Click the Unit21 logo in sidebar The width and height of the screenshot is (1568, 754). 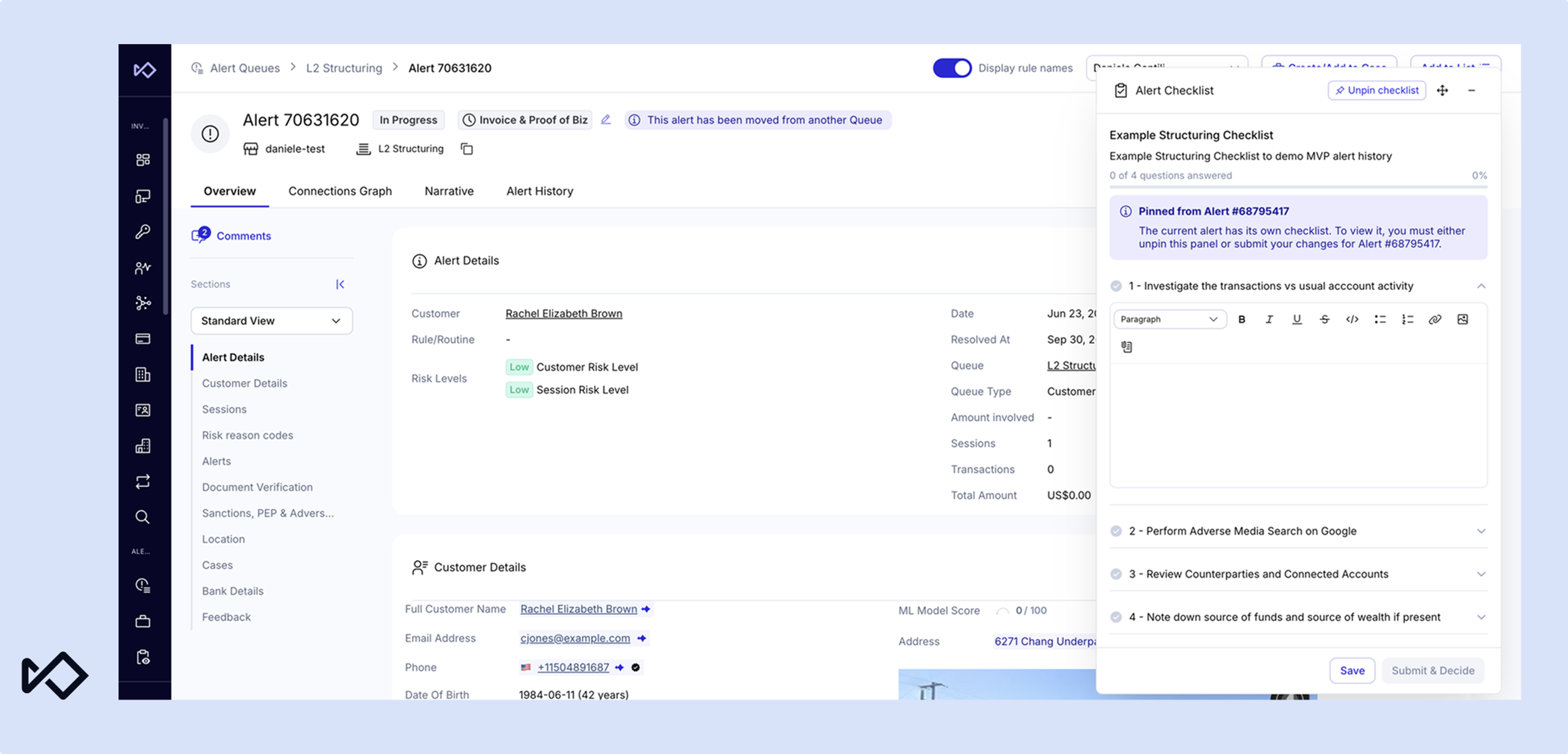(144, 70)
